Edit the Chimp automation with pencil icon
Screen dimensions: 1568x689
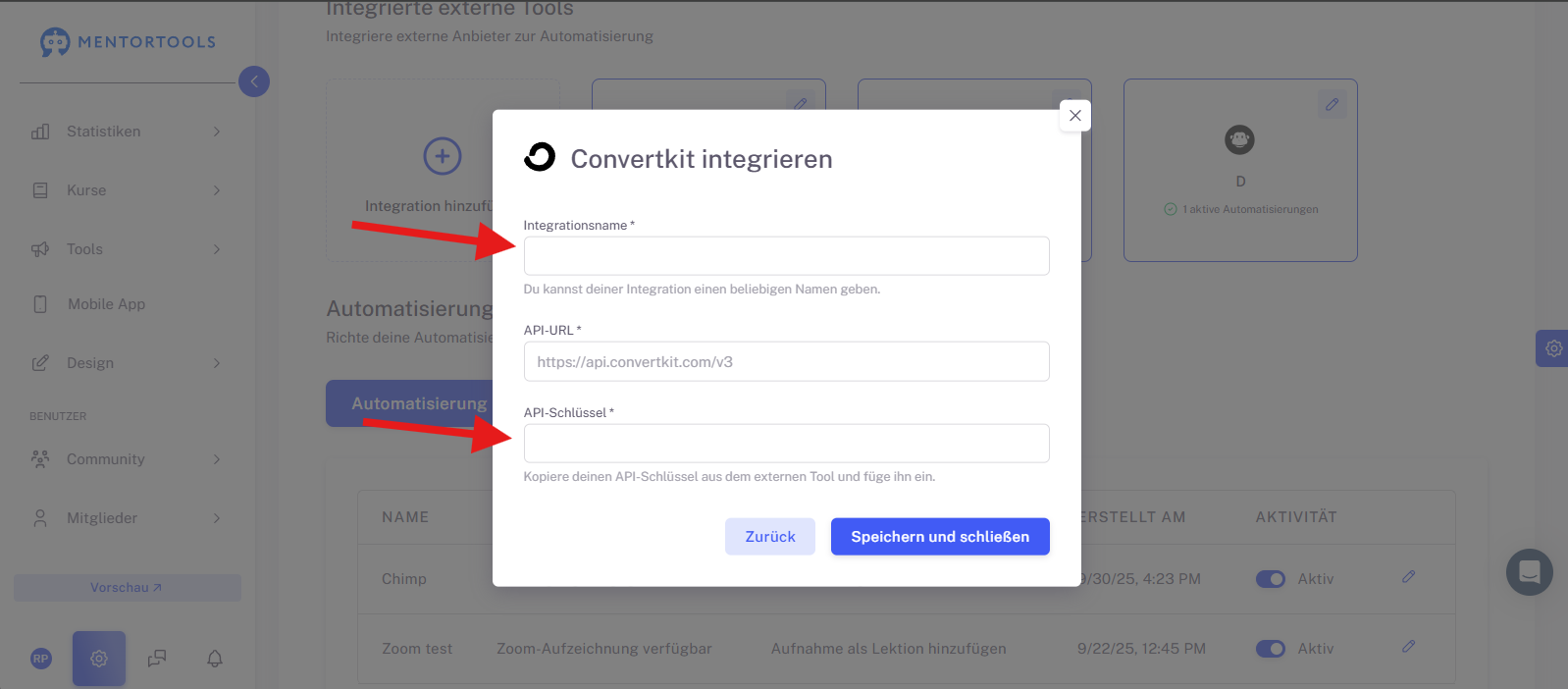pyautogui.click(x=1408, y=577)
